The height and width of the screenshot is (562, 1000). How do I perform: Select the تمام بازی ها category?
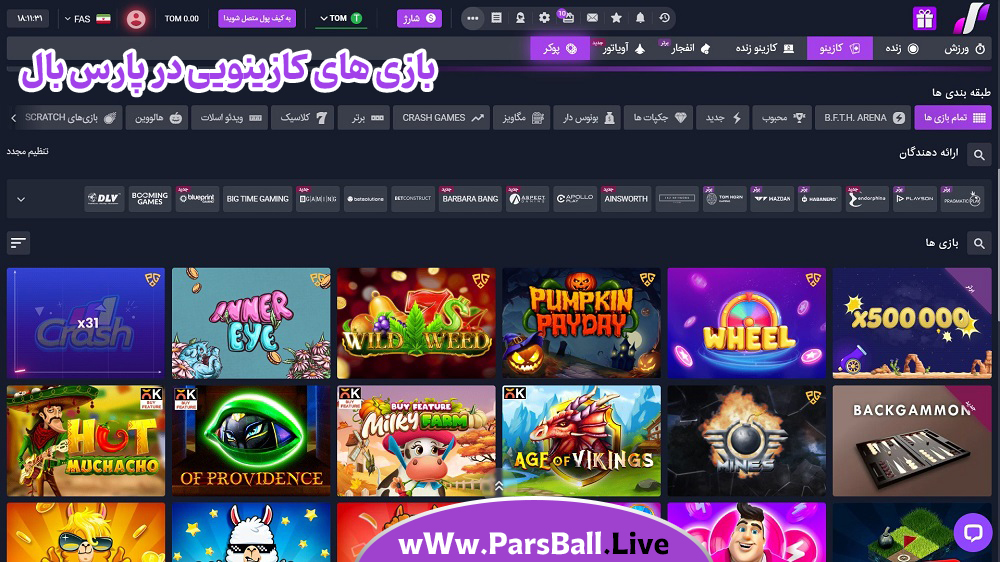953,118
